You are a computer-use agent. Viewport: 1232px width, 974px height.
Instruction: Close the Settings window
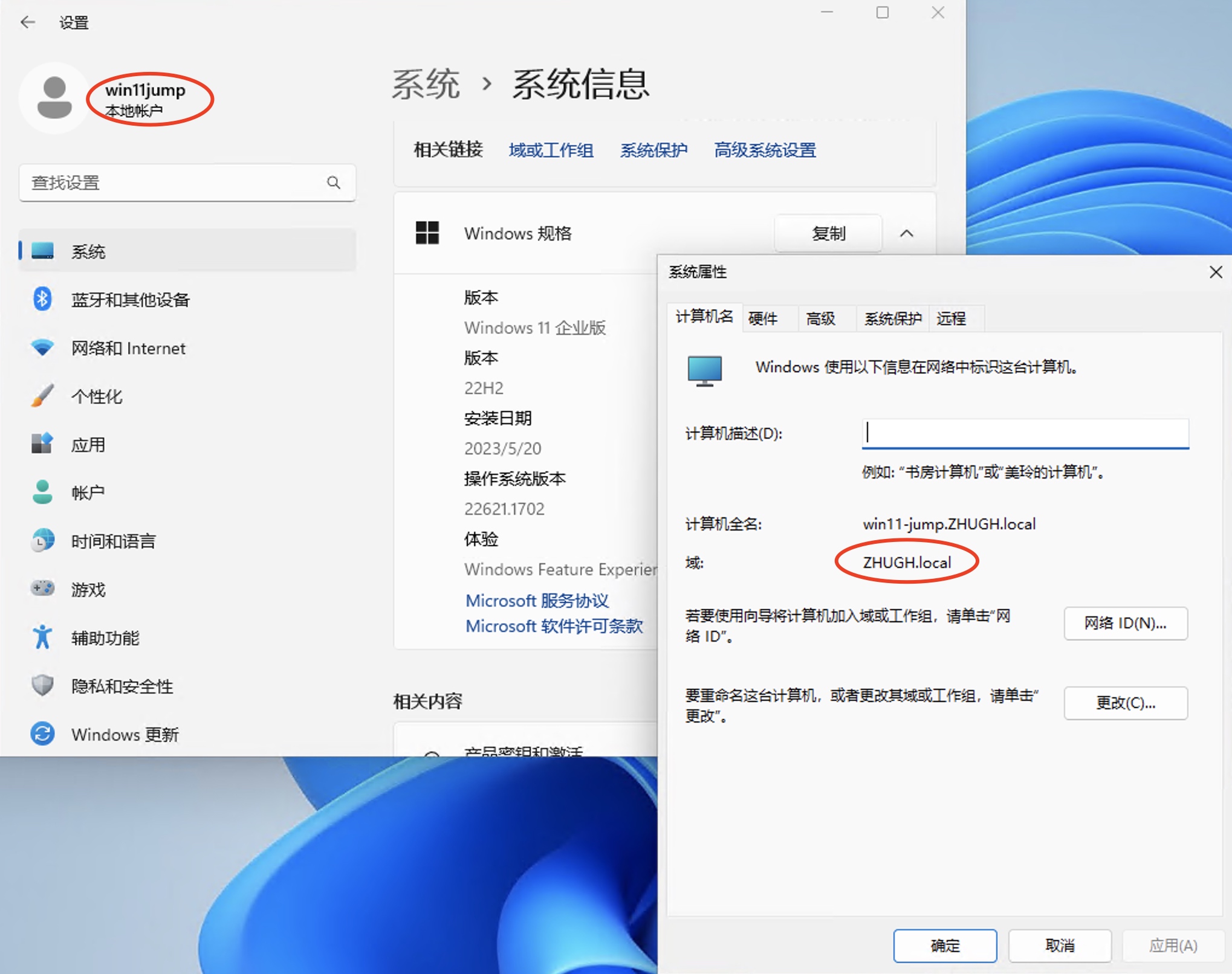(x=938, y=13)
